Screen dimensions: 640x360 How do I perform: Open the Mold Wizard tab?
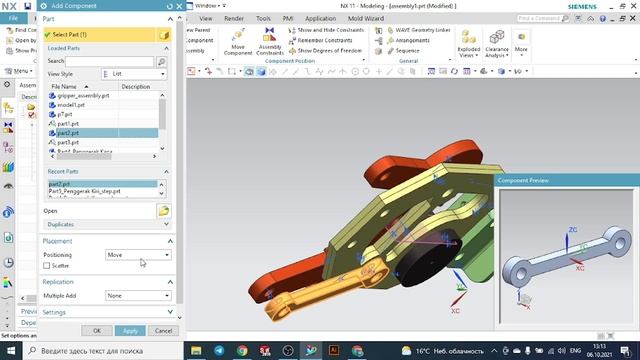[366, 18]
